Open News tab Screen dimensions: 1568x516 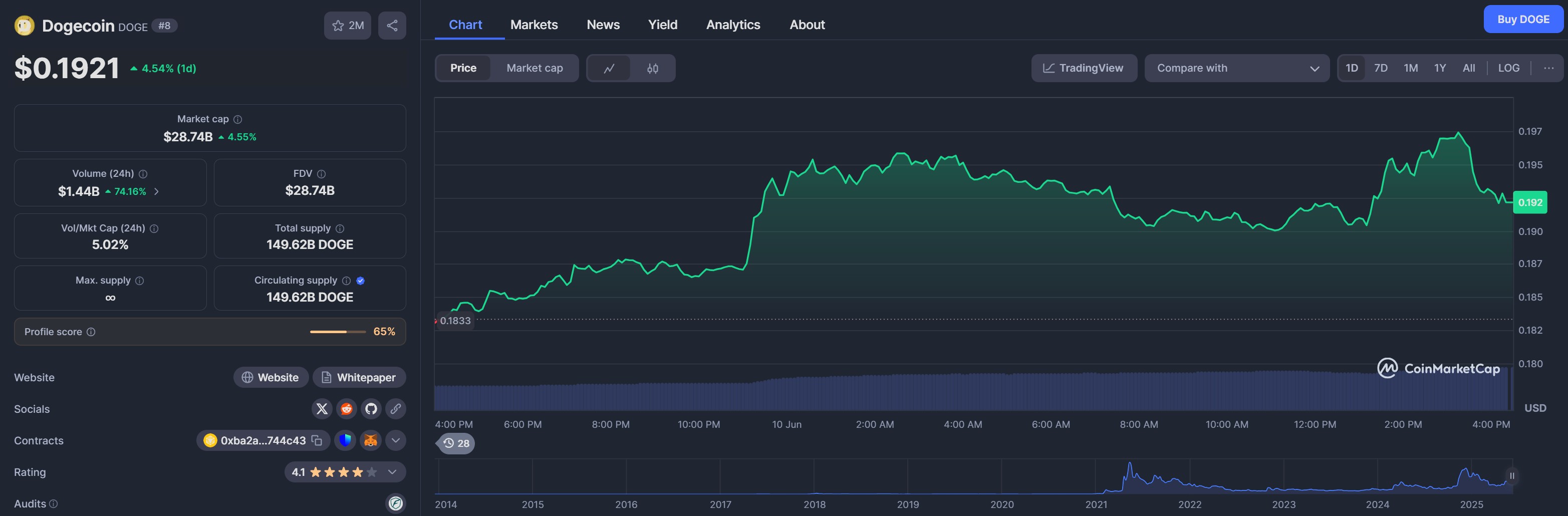point(603,25)
